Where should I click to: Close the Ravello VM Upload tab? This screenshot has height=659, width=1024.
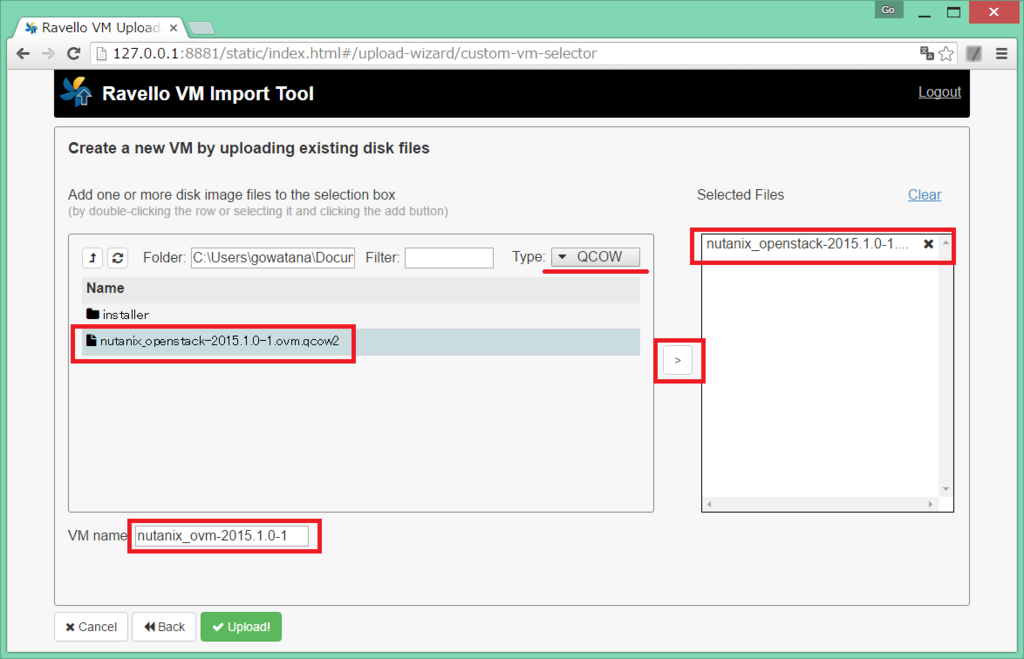173,27
